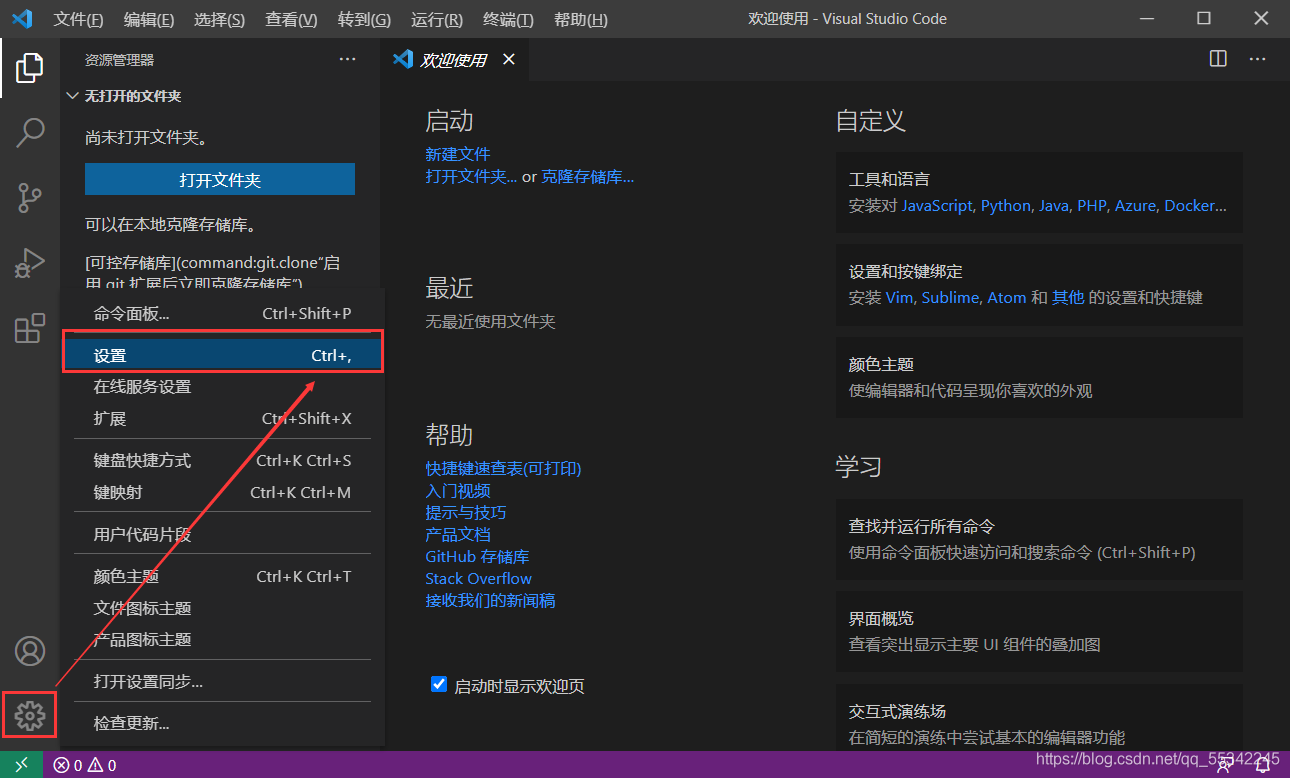Open the 帮助(H) menu
1290x778 pixels.
click(x=580, y=20)
